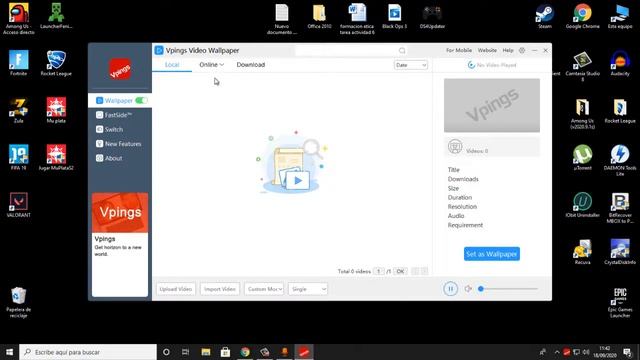Click the Import Video button
The width and height of the screenshot is (640, 360).
tap(220, 289)
